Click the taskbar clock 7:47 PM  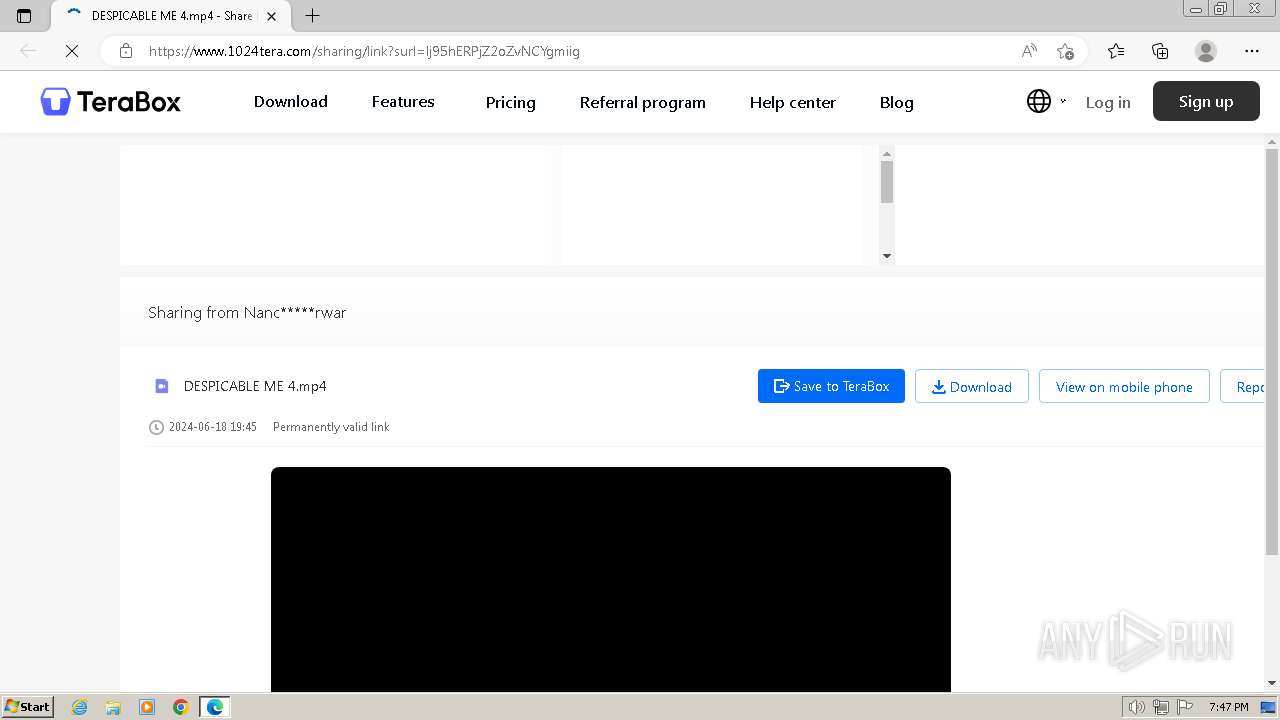[x=1228, y=707]
